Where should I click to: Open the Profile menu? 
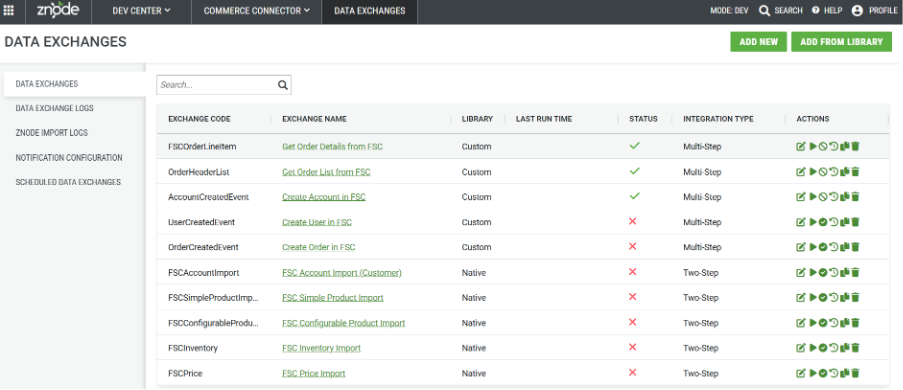tap(874, 10)
